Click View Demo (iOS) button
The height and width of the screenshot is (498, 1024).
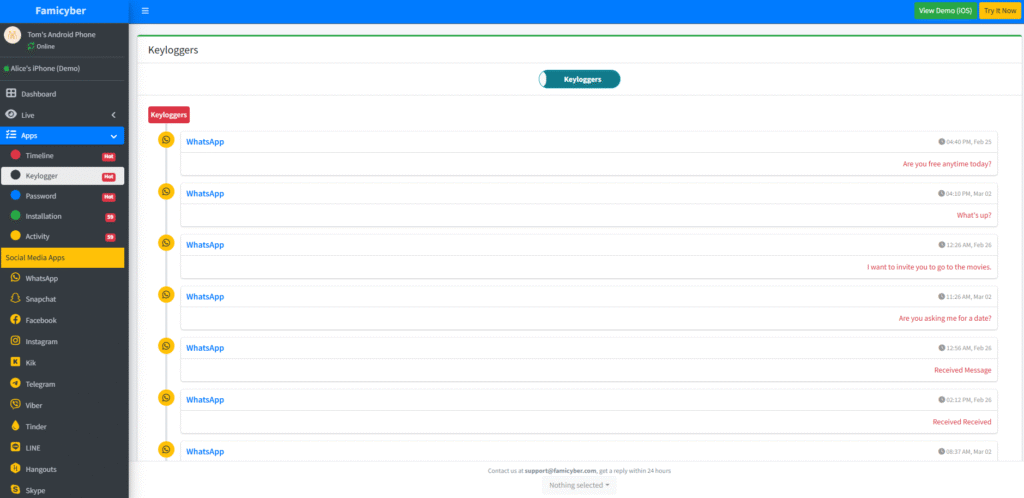[x=945, y=10]
